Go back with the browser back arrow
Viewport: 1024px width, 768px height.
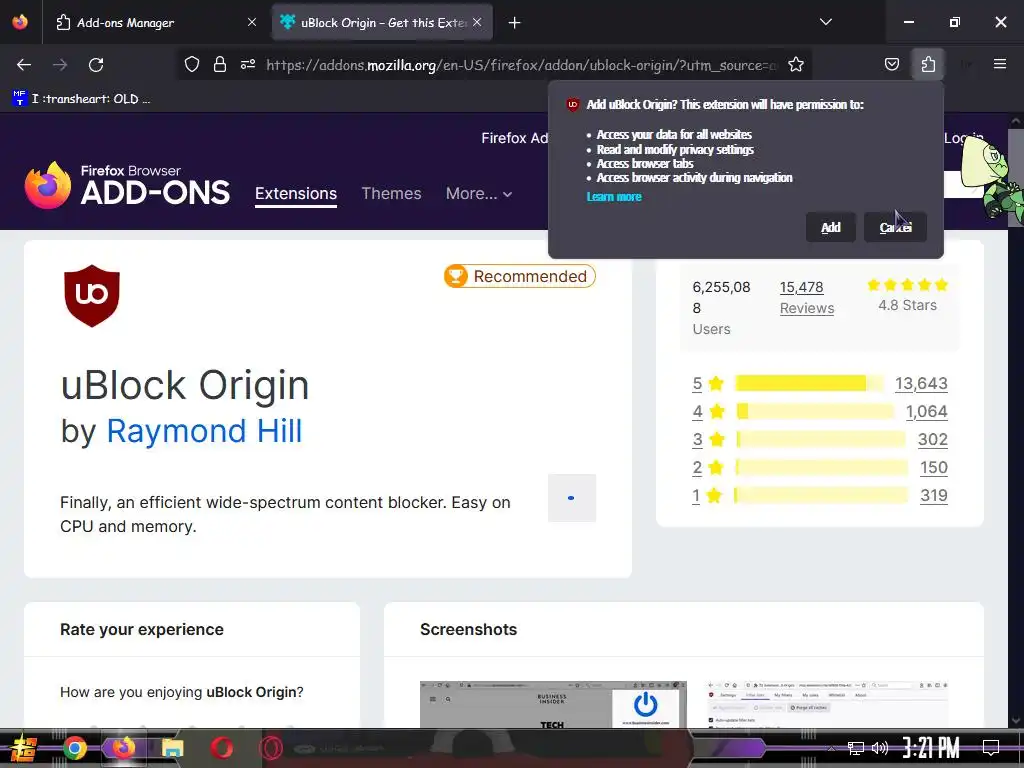24,65
